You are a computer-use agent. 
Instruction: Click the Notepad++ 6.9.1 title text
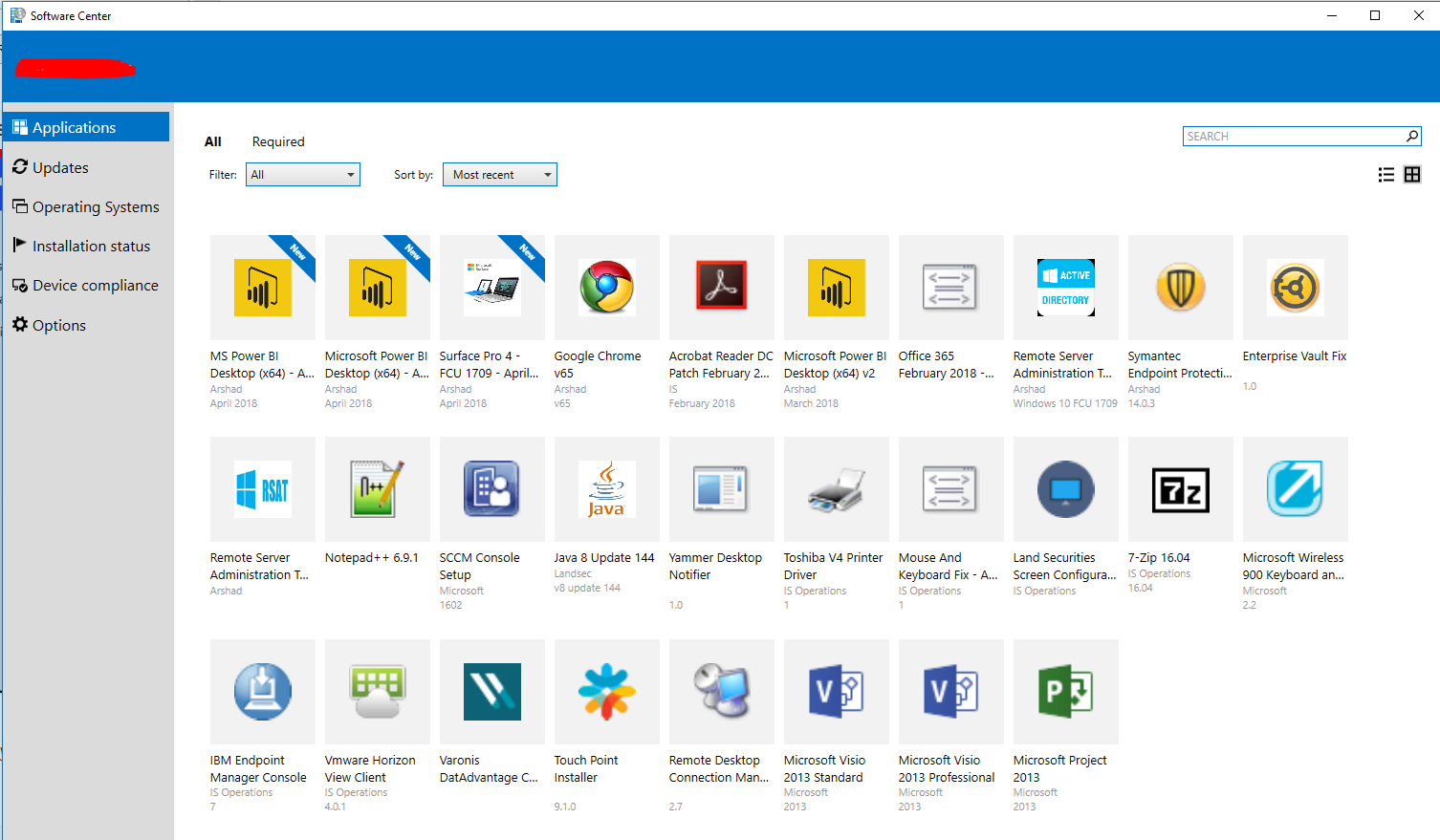click(372, 558)
